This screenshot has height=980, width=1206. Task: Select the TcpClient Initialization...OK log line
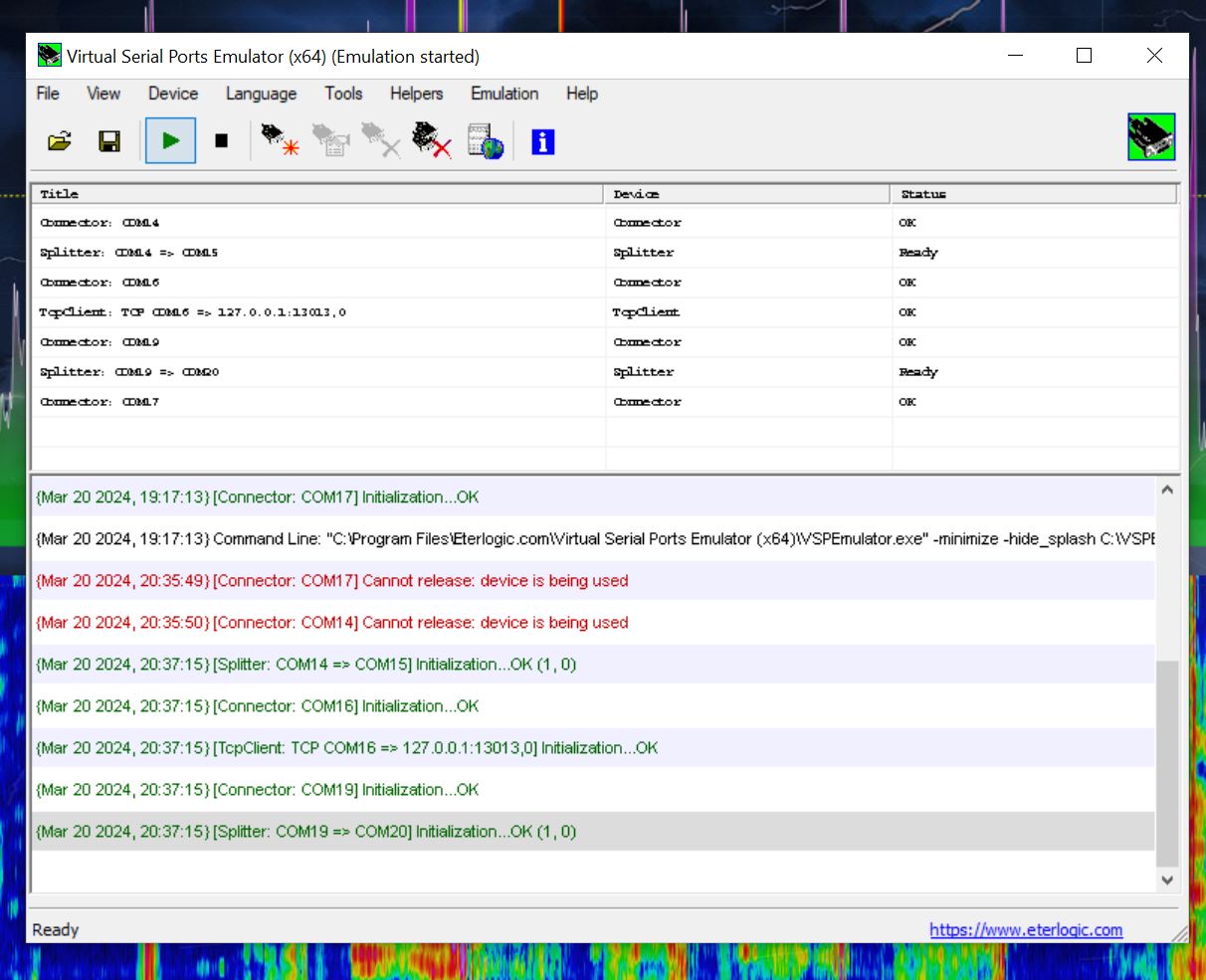click(593, 748)
